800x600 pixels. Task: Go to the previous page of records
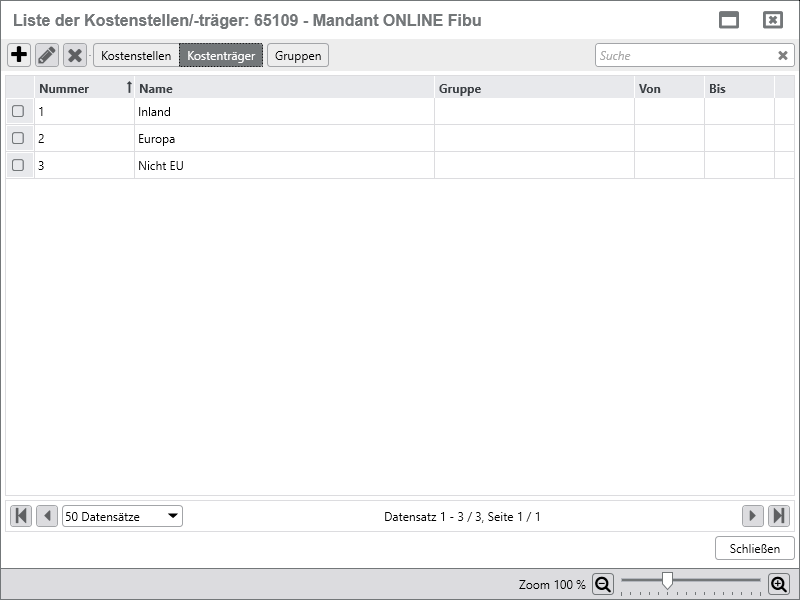[x=47, y=516]
